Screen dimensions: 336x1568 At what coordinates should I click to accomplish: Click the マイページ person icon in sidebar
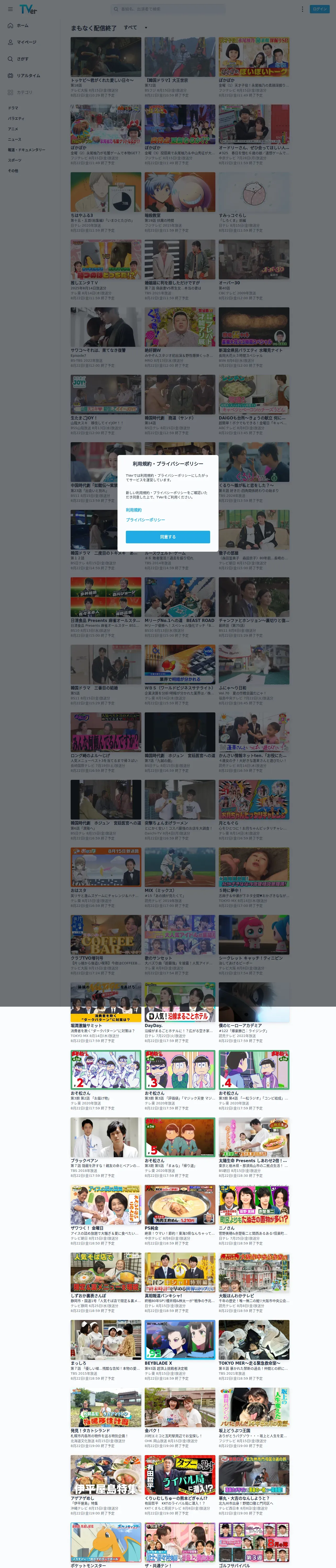coord(10,42)
